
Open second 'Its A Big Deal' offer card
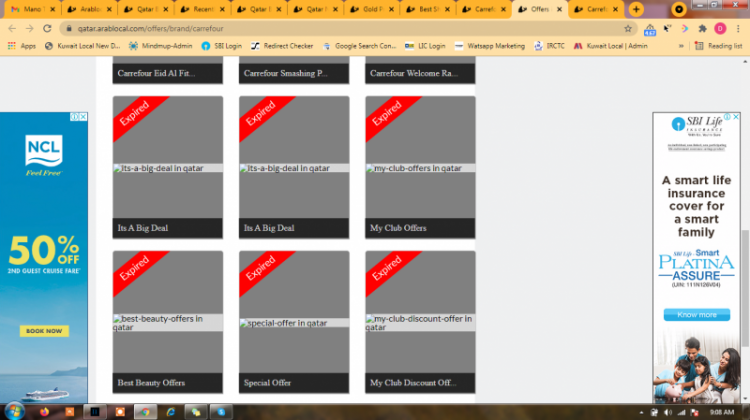pyautogui.click(x=294, y=167)
